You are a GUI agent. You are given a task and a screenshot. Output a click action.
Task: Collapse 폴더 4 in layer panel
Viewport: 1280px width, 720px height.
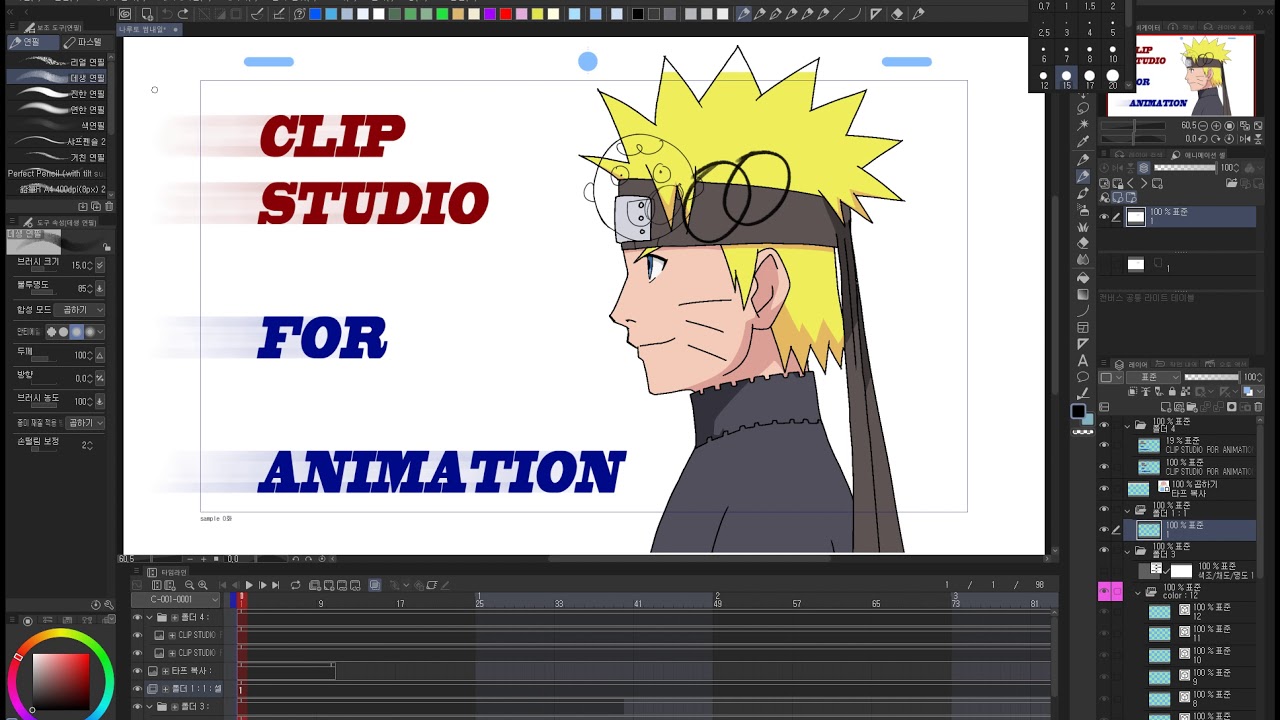[1128, 425]
